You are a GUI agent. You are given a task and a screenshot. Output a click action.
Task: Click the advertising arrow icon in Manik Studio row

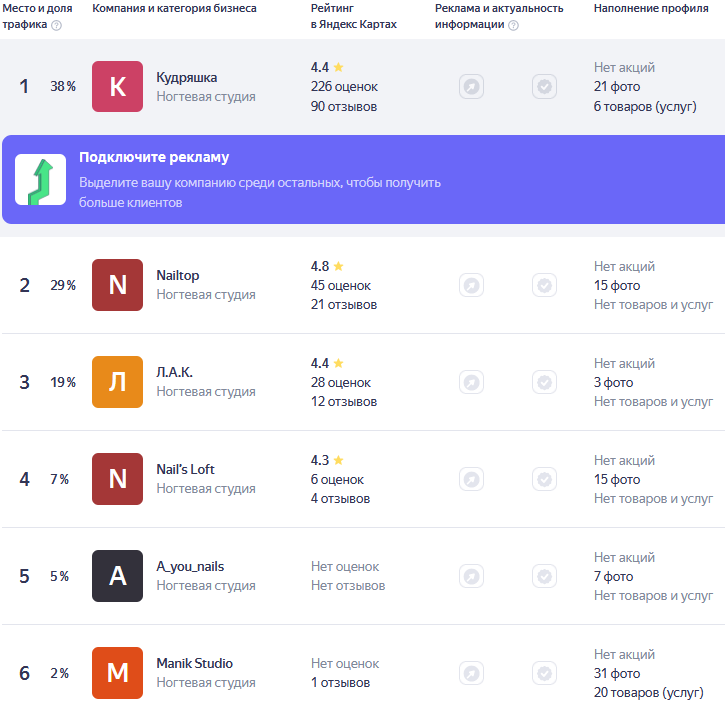[472, 673]
